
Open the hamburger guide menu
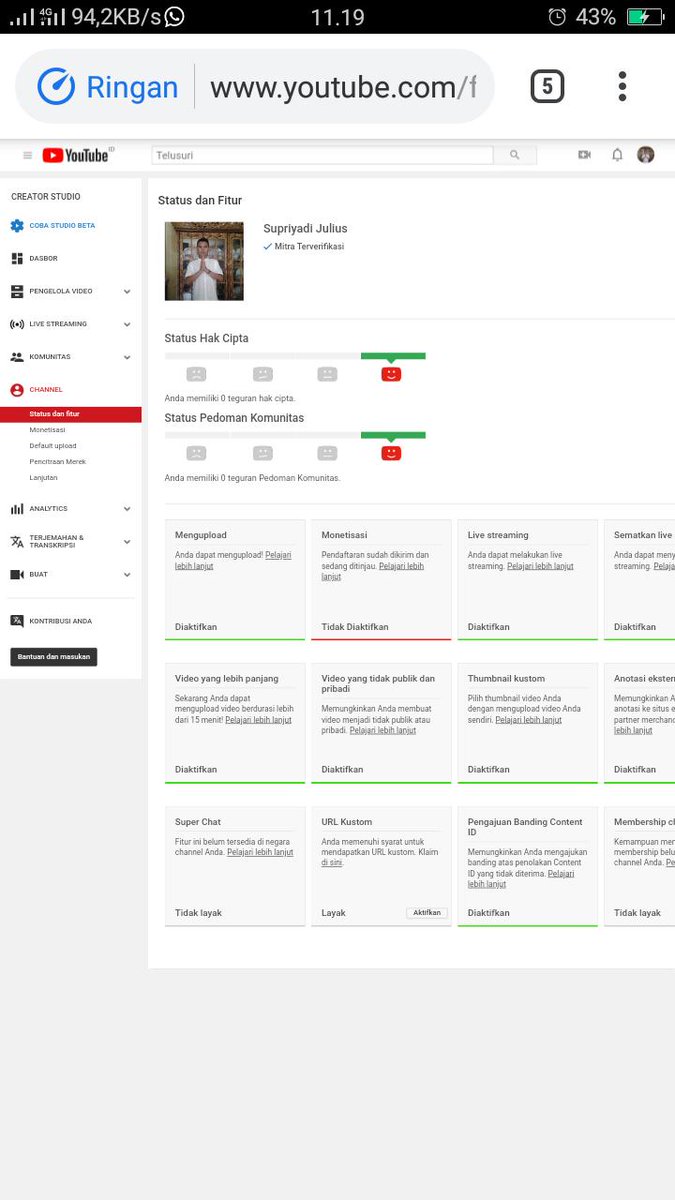coord(27,155)
